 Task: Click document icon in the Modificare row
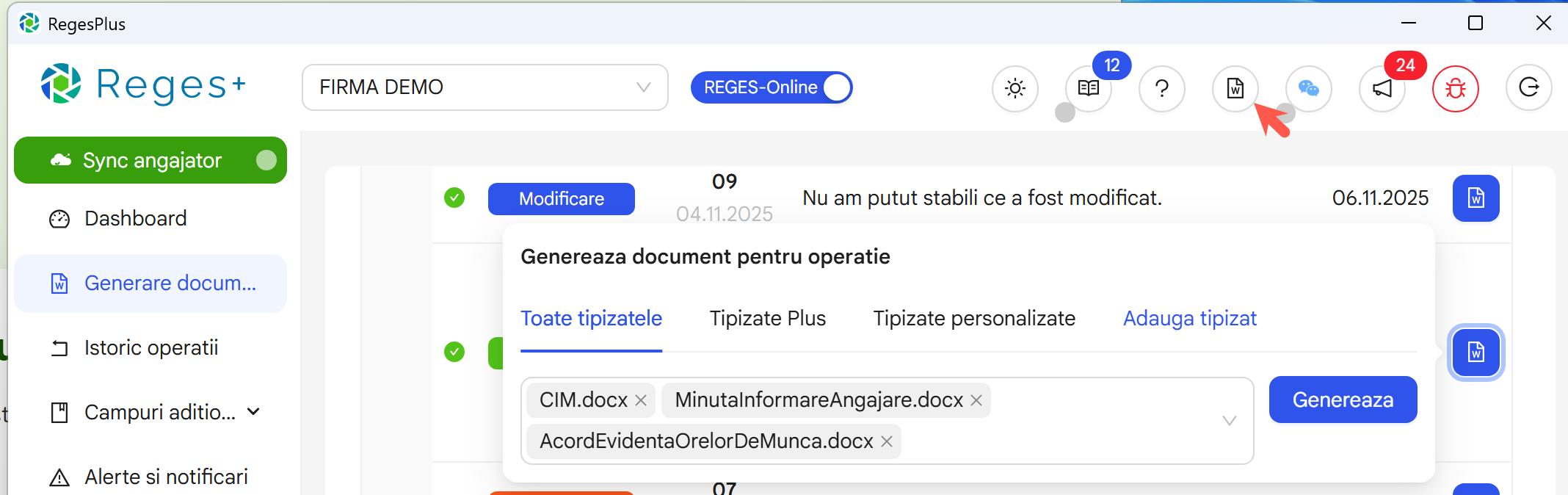(1476, 198)
